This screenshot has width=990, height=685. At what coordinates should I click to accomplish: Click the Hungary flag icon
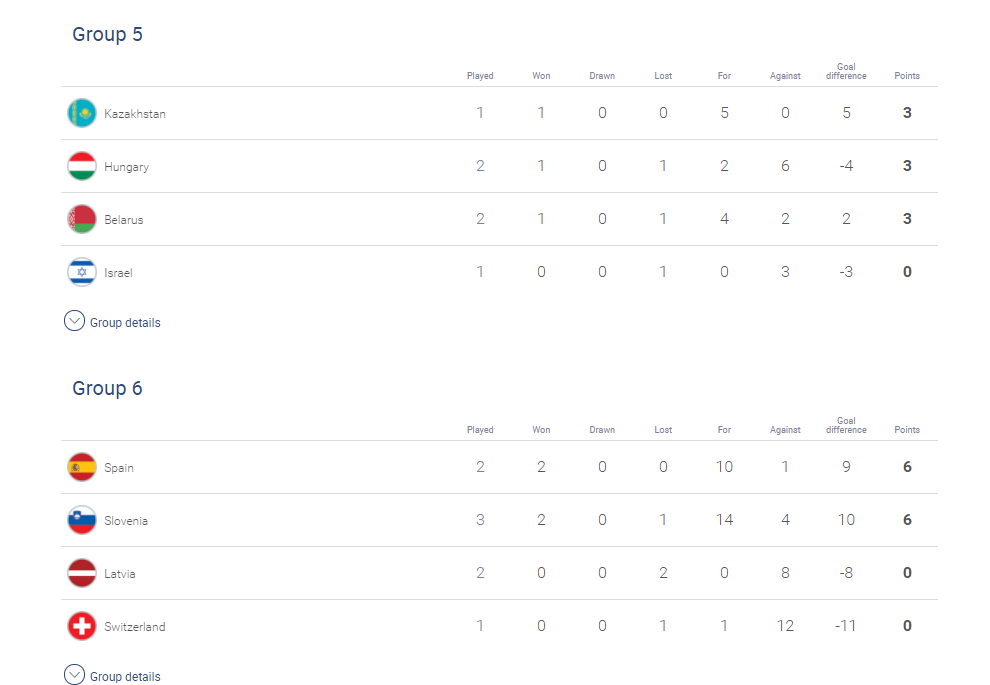point(82,167)
